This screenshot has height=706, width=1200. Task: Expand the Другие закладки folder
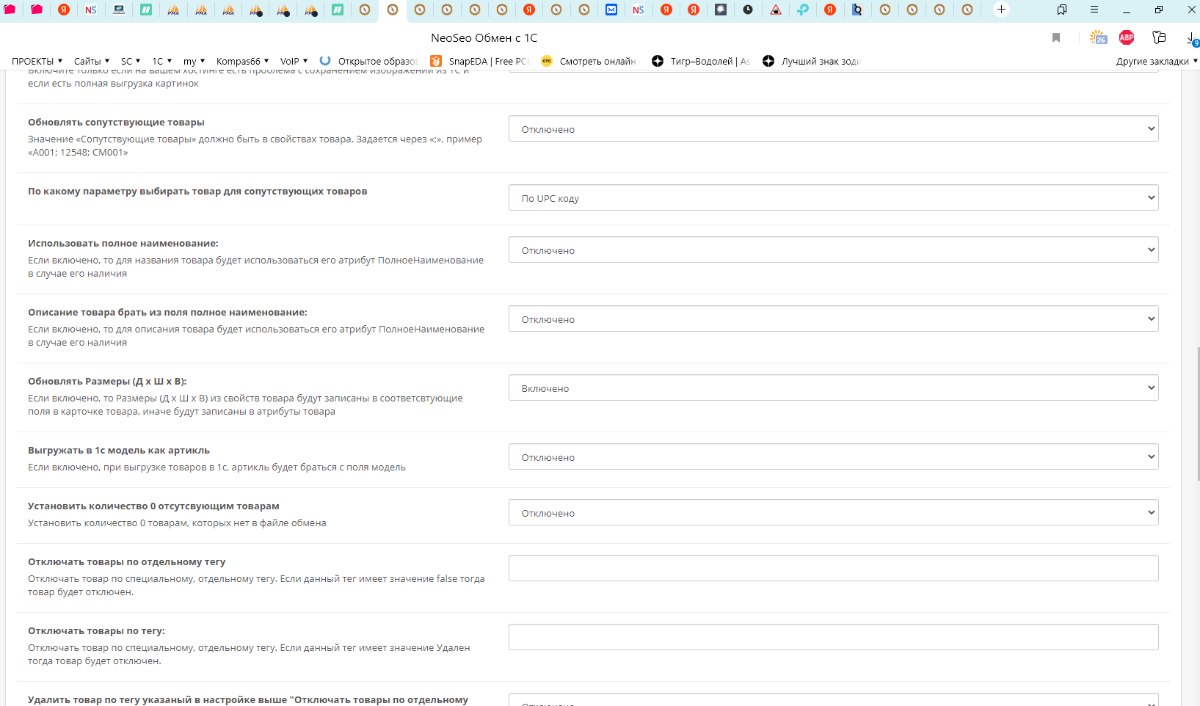[x=1155, y=61]
